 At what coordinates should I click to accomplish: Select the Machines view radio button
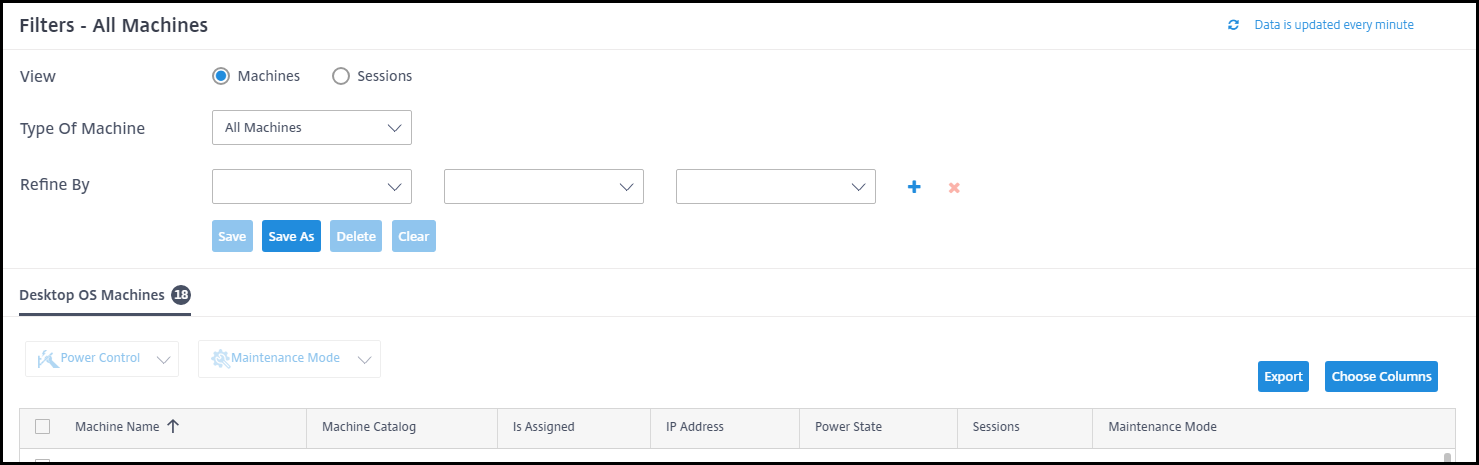(x=221, y=76)
